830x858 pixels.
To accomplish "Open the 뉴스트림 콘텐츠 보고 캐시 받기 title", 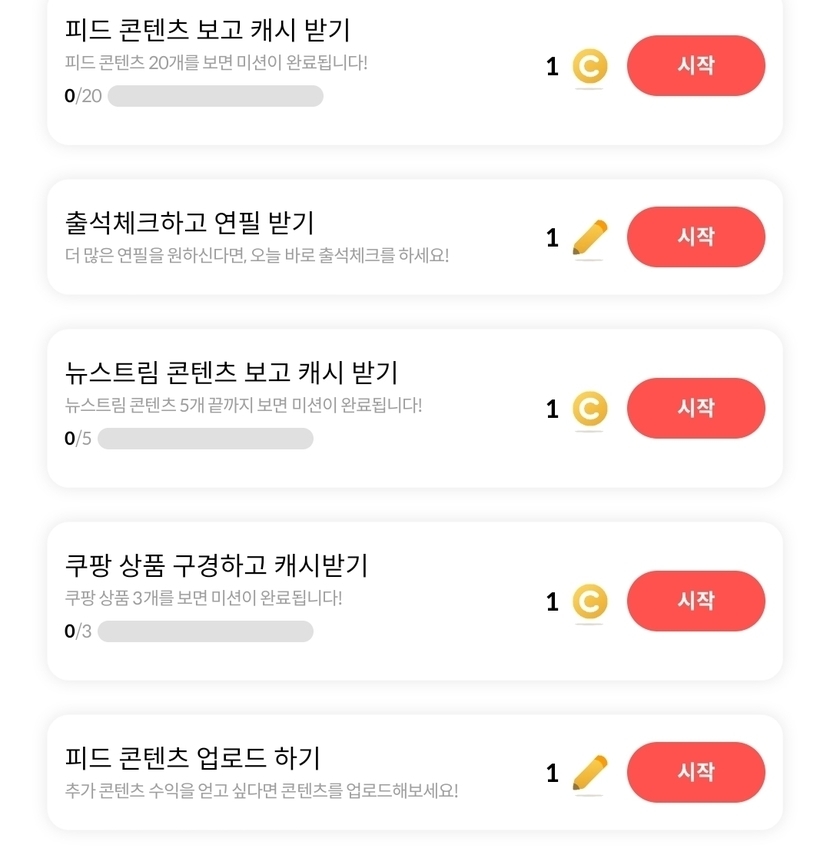I will [x=231, y=373].
